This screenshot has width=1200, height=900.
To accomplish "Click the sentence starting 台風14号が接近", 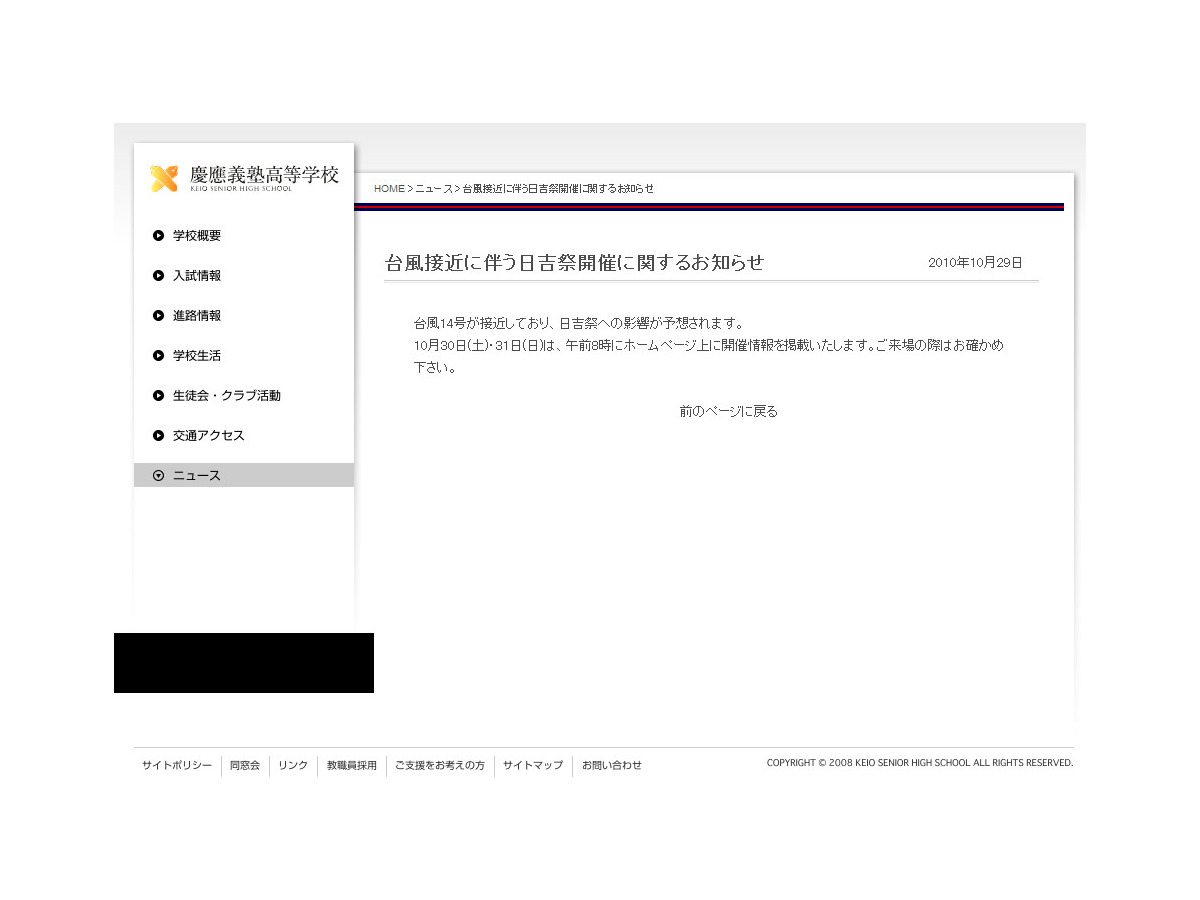I will [x=579, y=324].
